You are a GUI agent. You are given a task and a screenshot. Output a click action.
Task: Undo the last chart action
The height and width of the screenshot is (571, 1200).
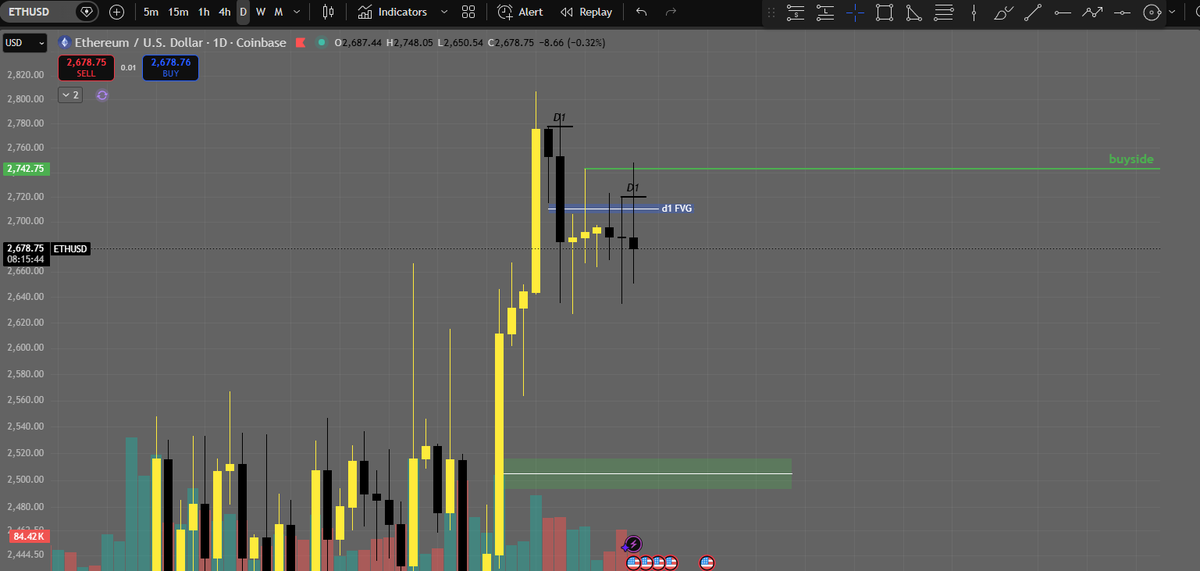(x=641, y=12)
